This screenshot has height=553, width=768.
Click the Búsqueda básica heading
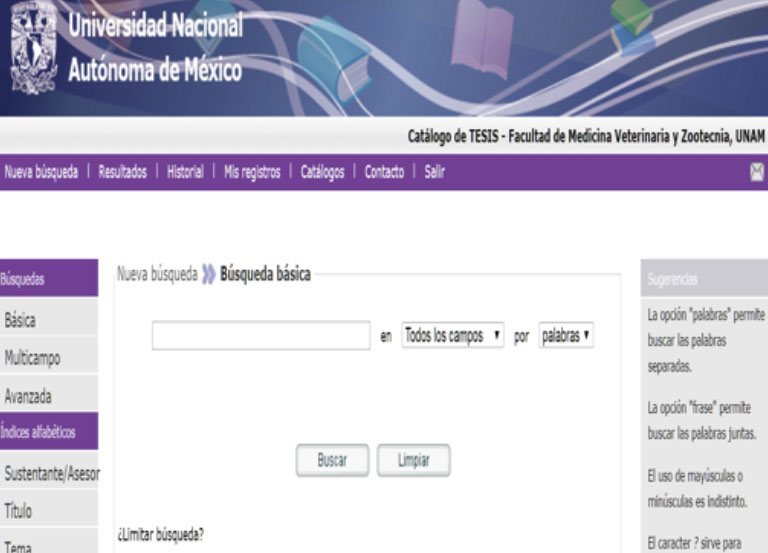[x=265, y=274]
